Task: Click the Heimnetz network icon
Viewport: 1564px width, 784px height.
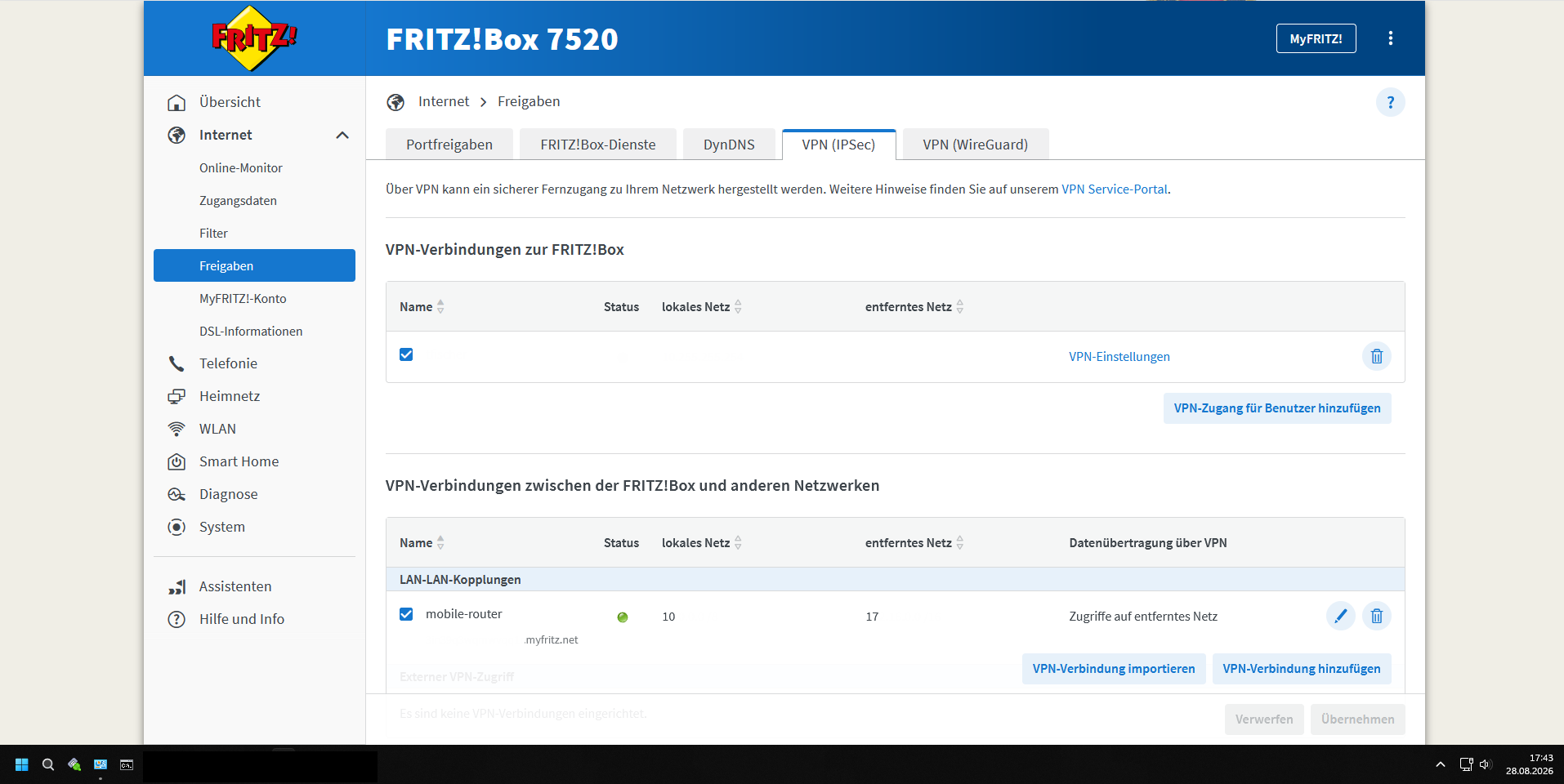Action: [x=177, y=396]
